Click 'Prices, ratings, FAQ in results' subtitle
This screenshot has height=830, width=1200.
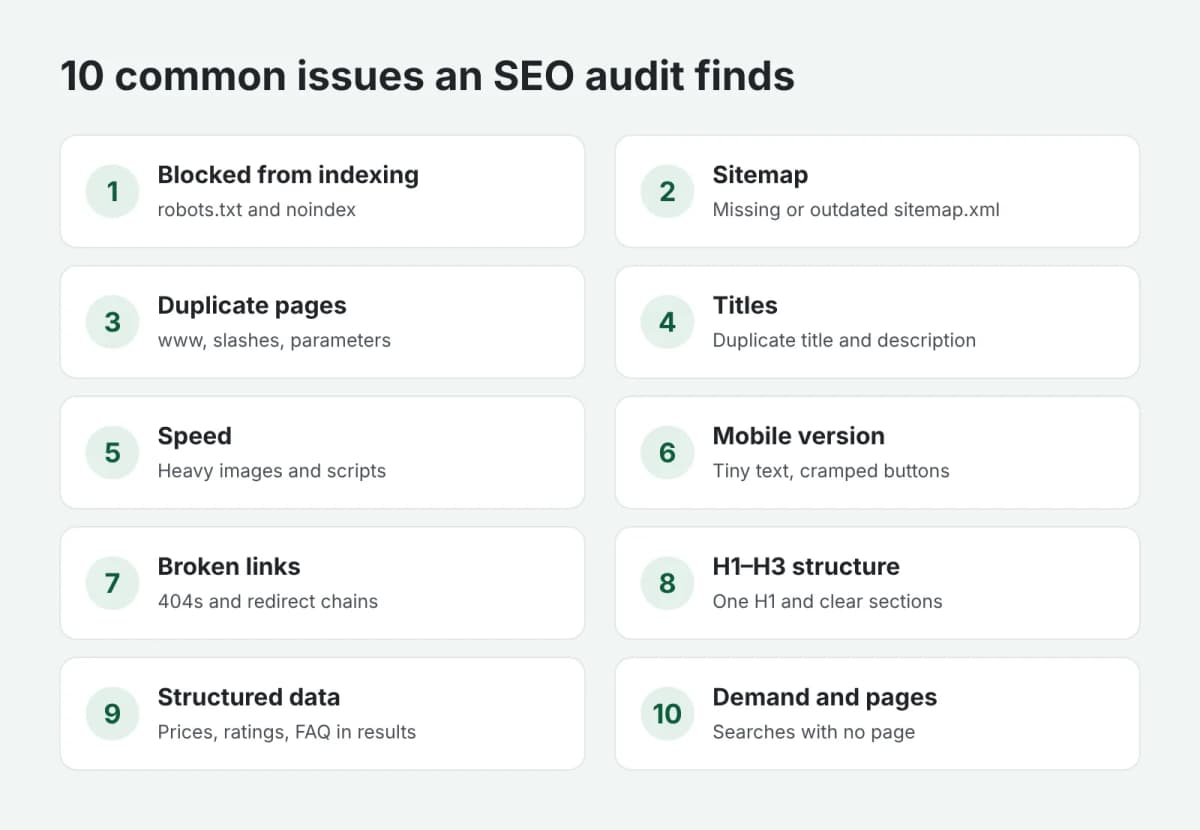coord(287,732)
